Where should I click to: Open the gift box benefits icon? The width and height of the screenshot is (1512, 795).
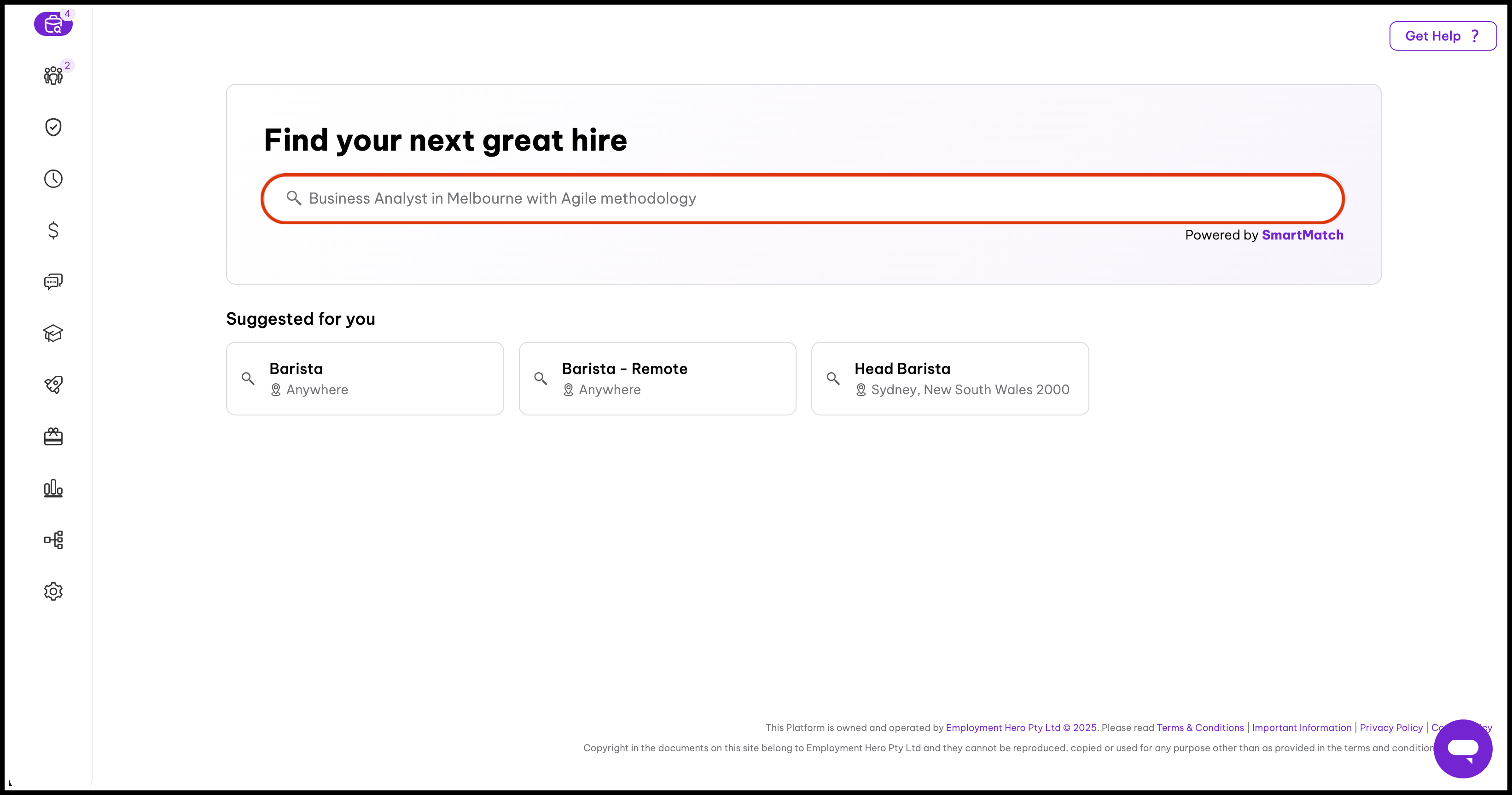(53, 436)
